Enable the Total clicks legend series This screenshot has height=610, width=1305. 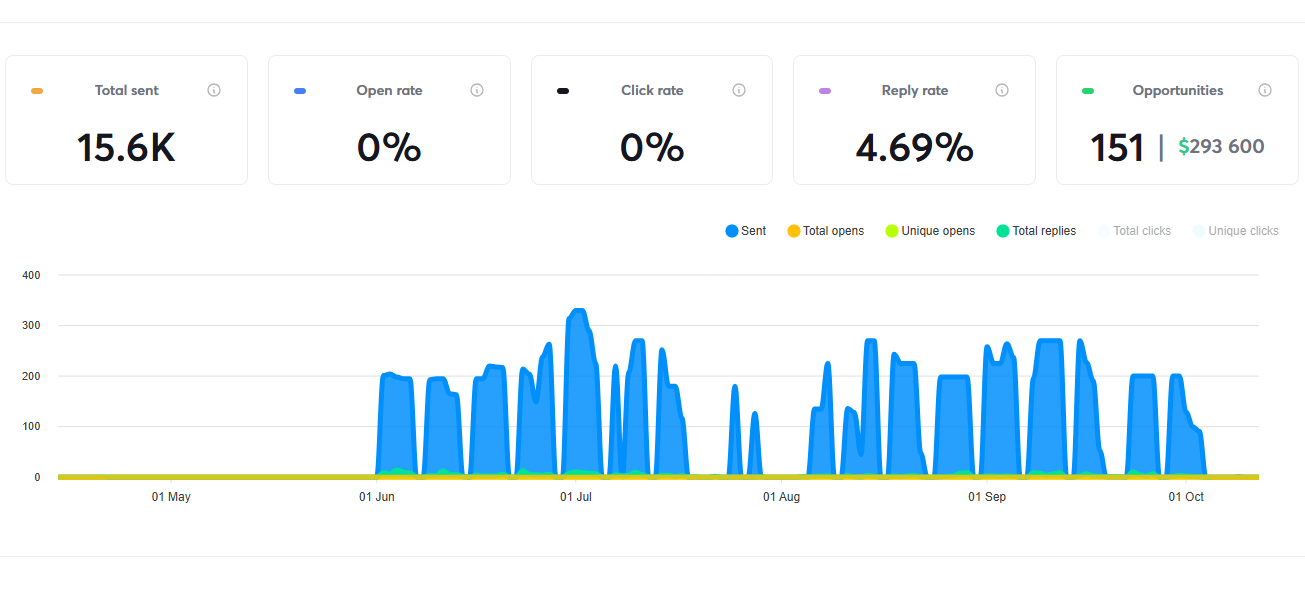(1134, 231)
